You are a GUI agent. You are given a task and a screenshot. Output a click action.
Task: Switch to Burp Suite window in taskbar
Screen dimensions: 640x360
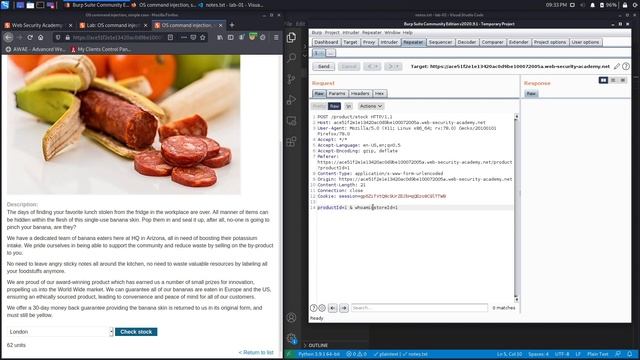(x=97, y=5)
